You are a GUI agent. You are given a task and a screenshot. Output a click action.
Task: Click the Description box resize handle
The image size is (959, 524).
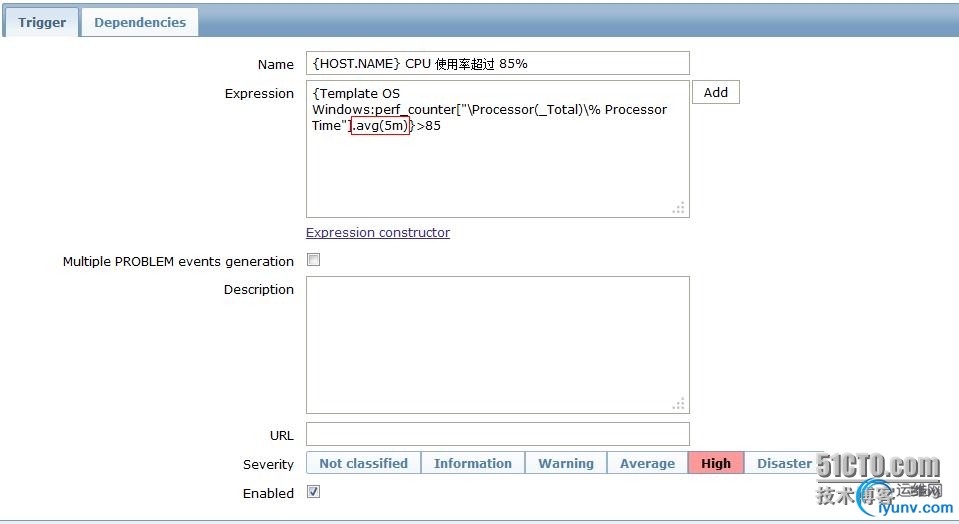click(x=679, y=404)
